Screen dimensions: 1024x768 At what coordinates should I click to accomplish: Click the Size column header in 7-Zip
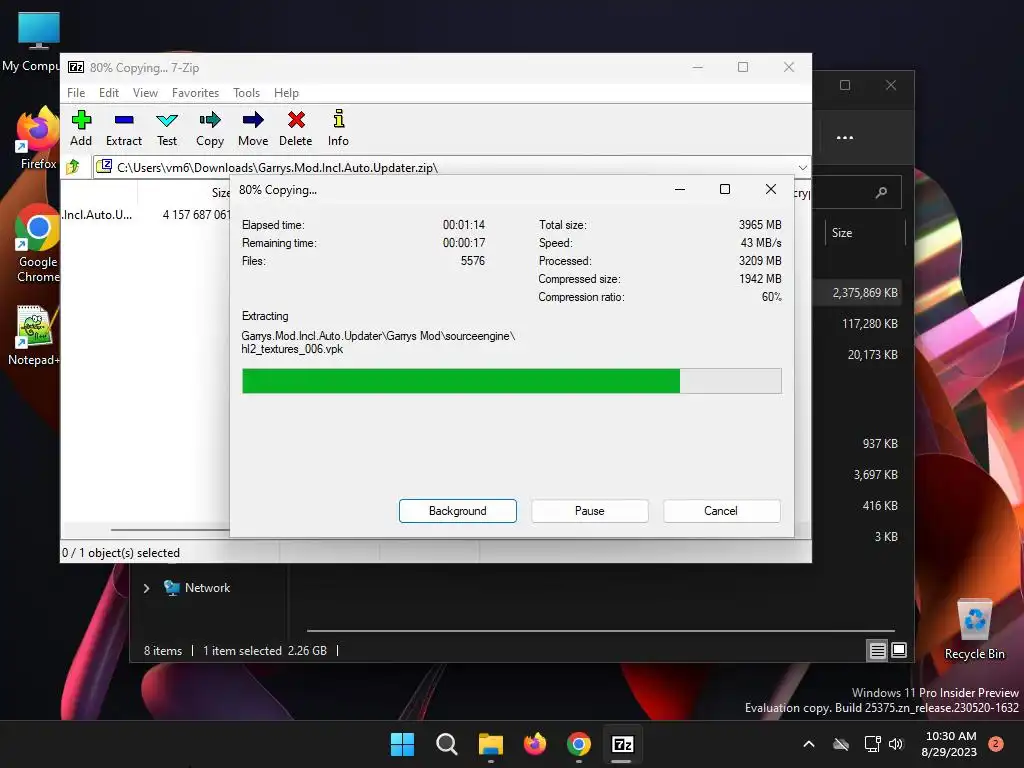(221, 193)
